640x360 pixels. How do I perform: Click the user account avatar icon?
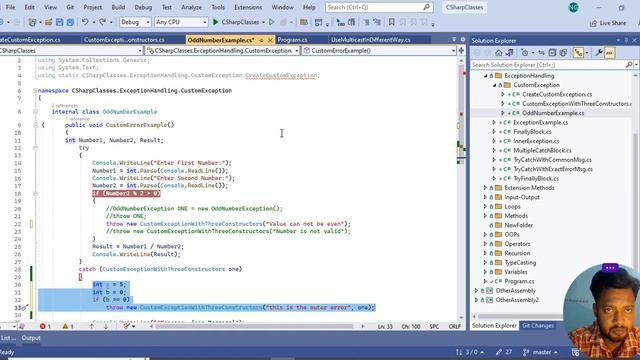point(573,7)
